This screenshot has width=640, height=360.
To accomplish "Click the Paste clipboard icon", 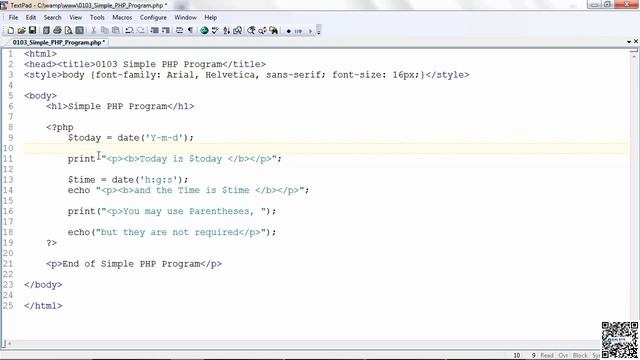I will point(116,31).
